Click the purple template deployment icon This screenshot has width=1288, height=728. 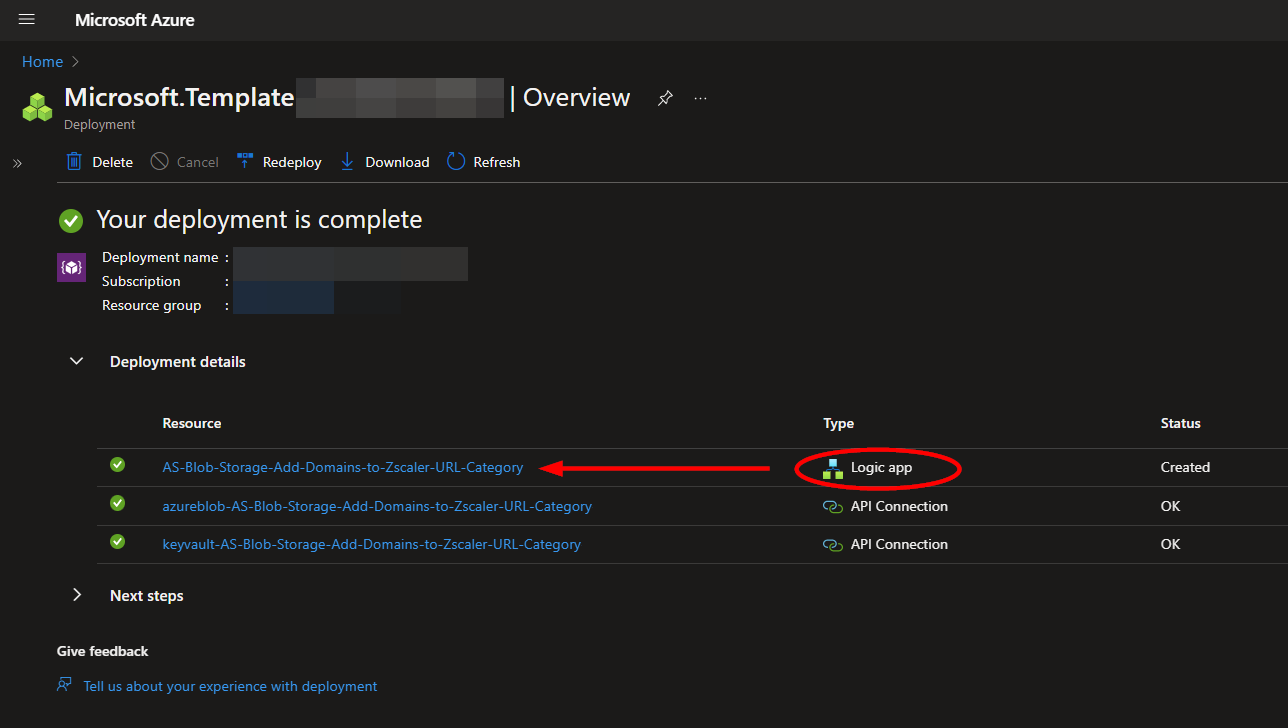(x=71, y=268)
